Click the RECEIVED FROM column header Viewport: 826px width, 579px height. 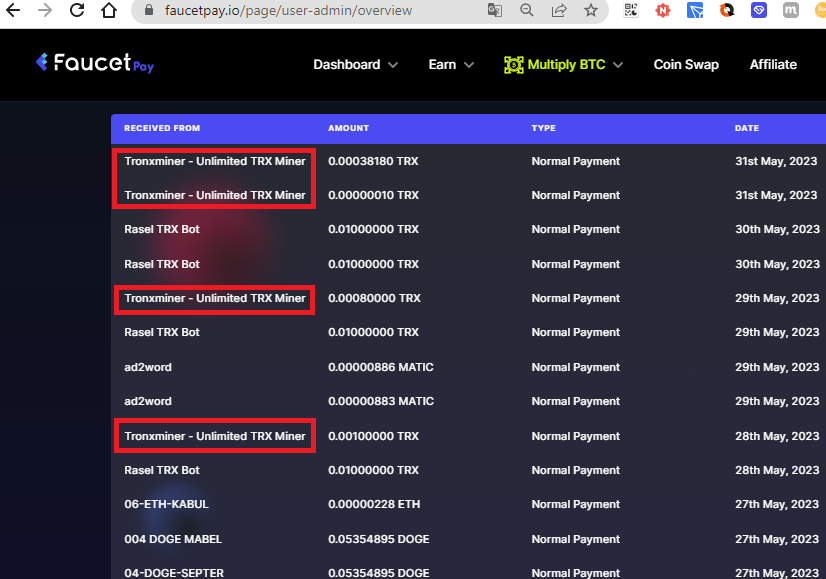click(162, 128)
